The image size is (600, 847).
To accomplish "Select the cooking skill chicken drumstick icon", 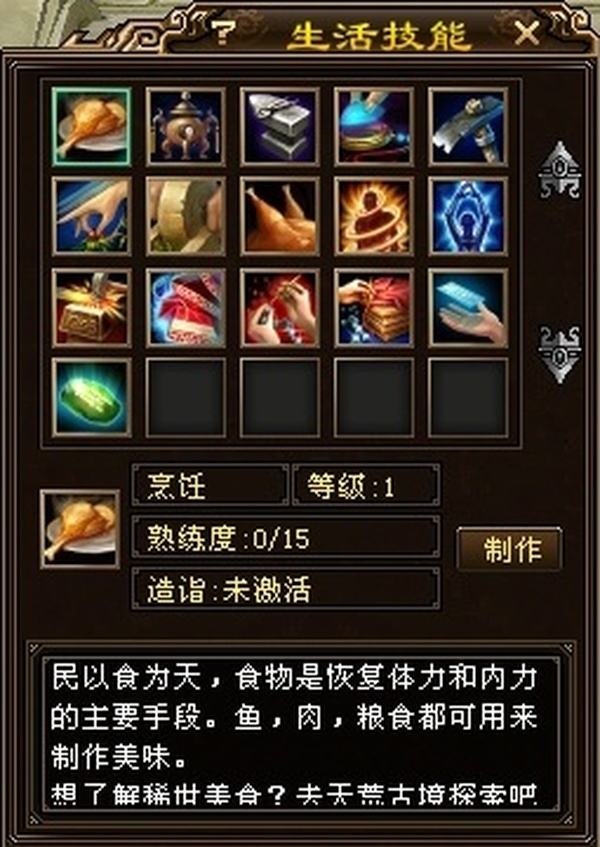I will (x=91, y=127).
